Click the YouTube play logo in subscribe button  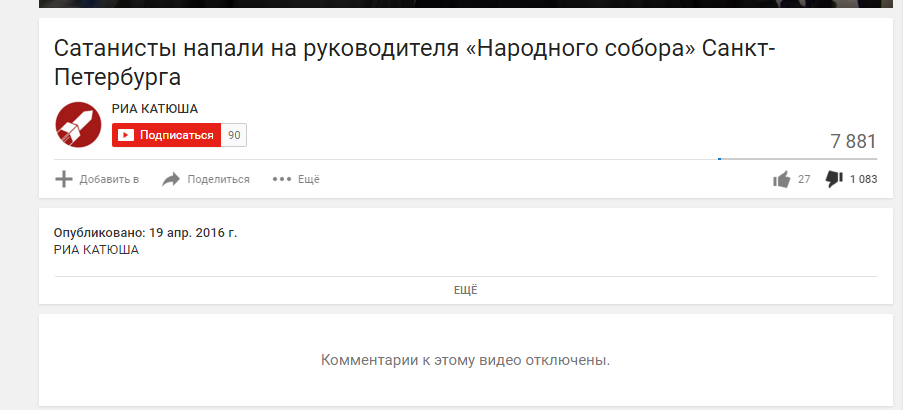pyautogui.click(x=126, y=135)
